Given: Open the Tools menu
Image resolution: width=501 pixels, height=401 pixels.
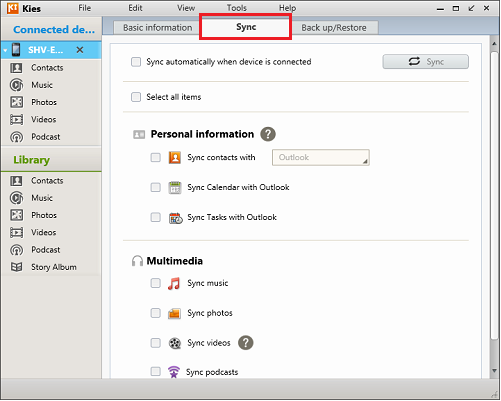Looking at the screenshot, I should click(x=237, y=8).
